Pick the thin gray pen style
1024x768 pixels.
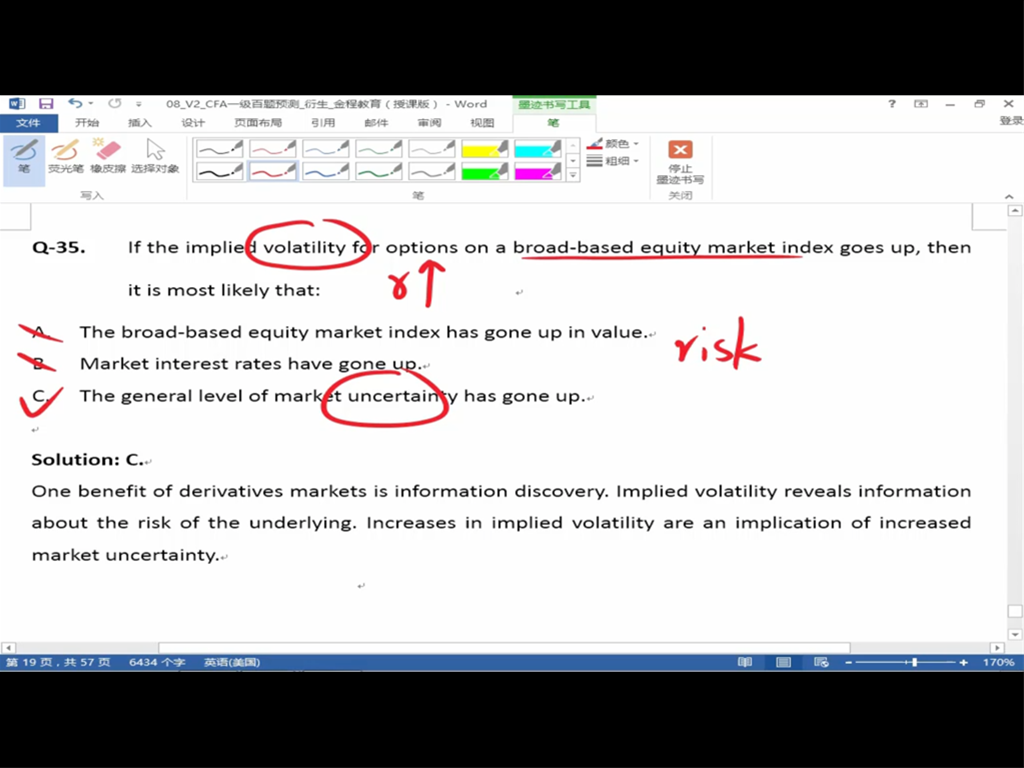(x=432, y=149)
